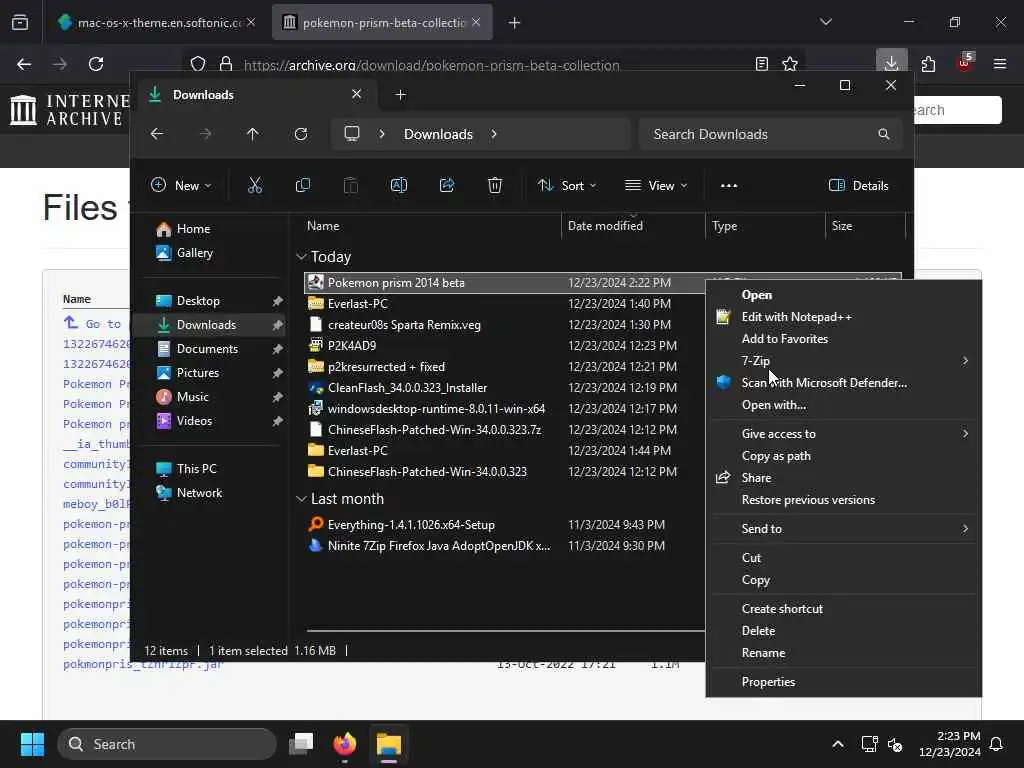Open the taskbar clock and date
Image resolution: width=1024 pixels, height=768 pixels.
point(949,744)
